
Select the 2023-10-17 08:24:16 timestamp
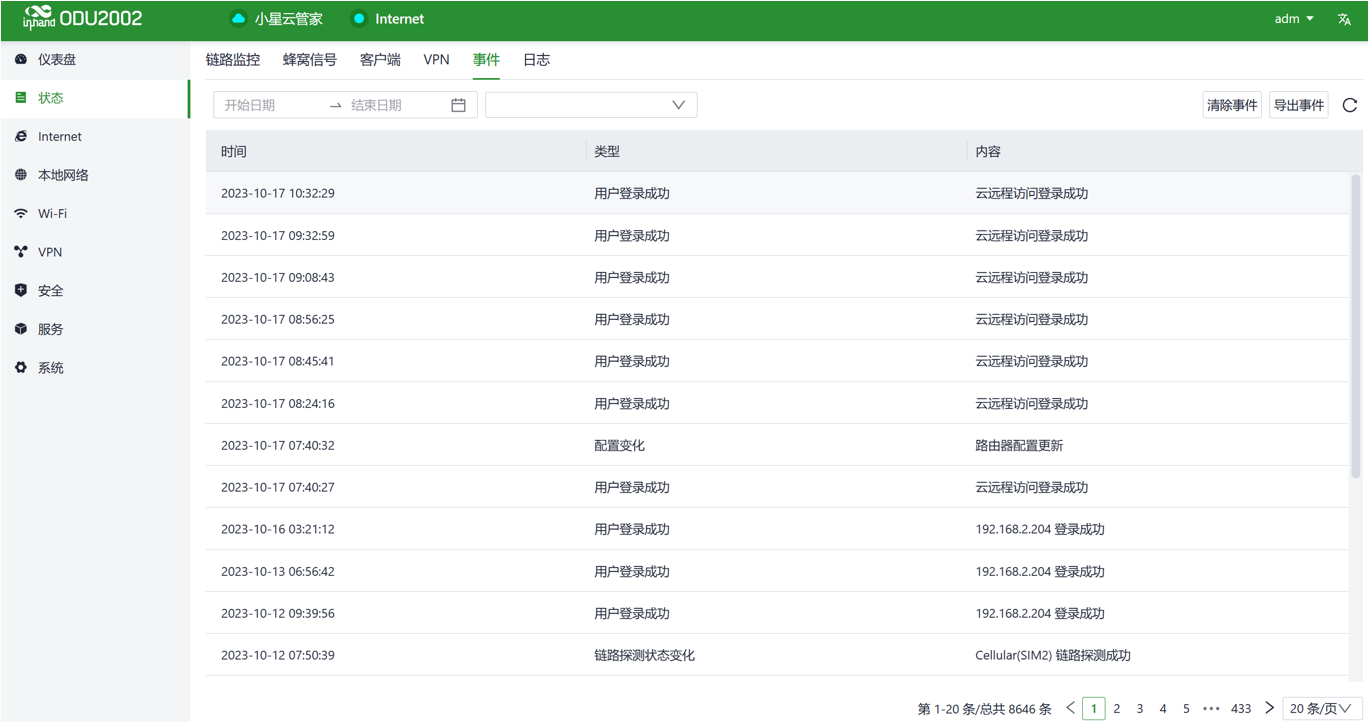(x=278, y=404)
